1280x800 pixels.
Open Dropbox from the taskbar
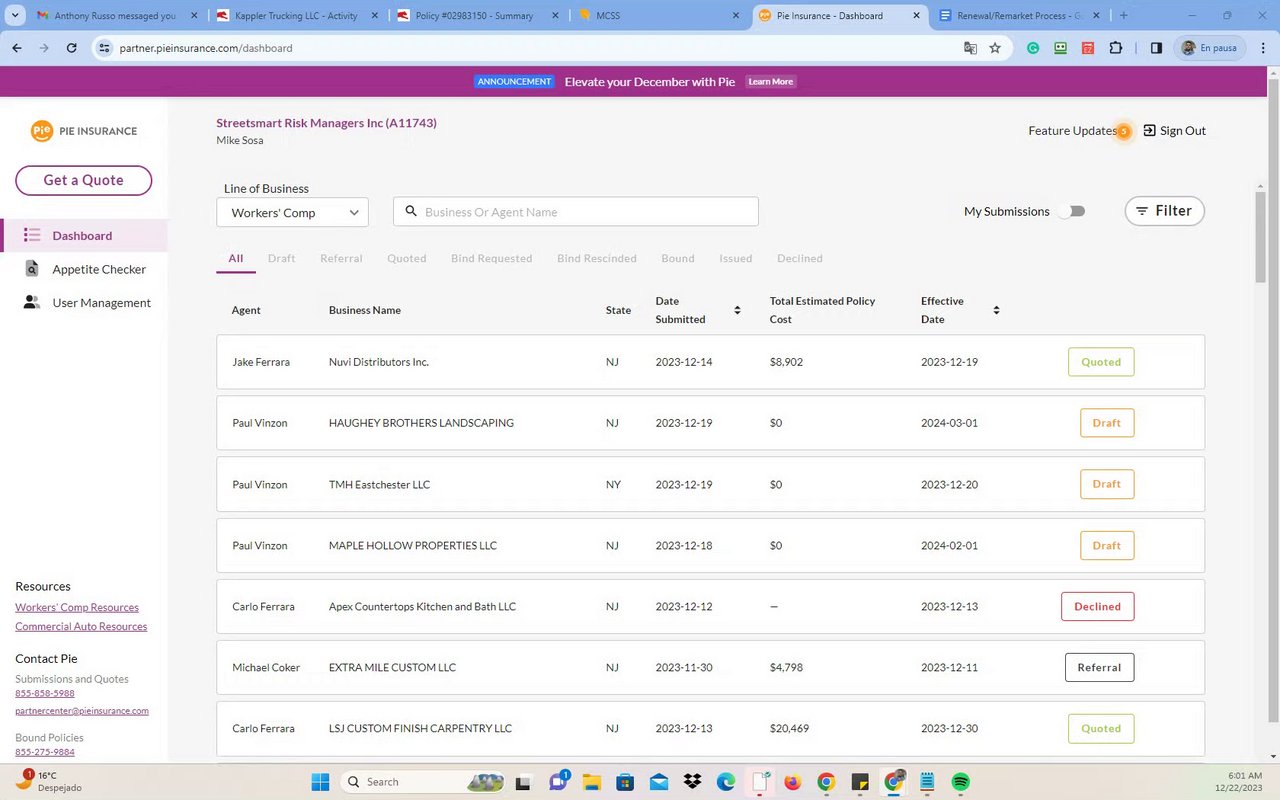692,782
